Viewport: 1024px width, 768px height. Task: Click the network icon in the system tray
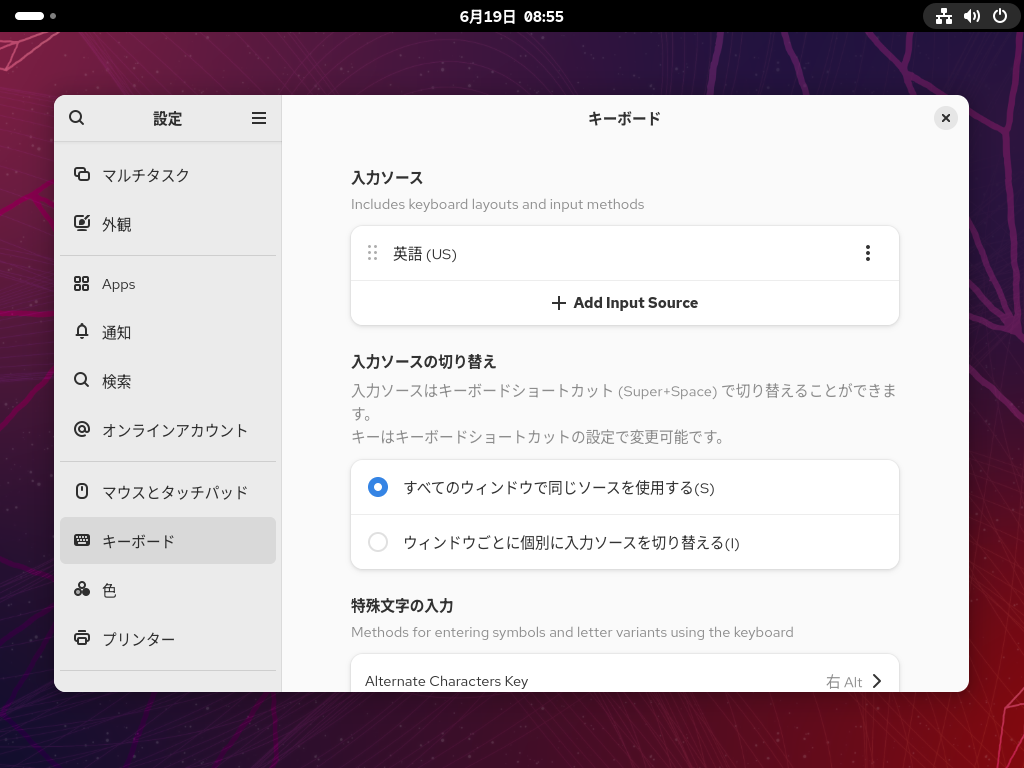(x=944, y=16)
